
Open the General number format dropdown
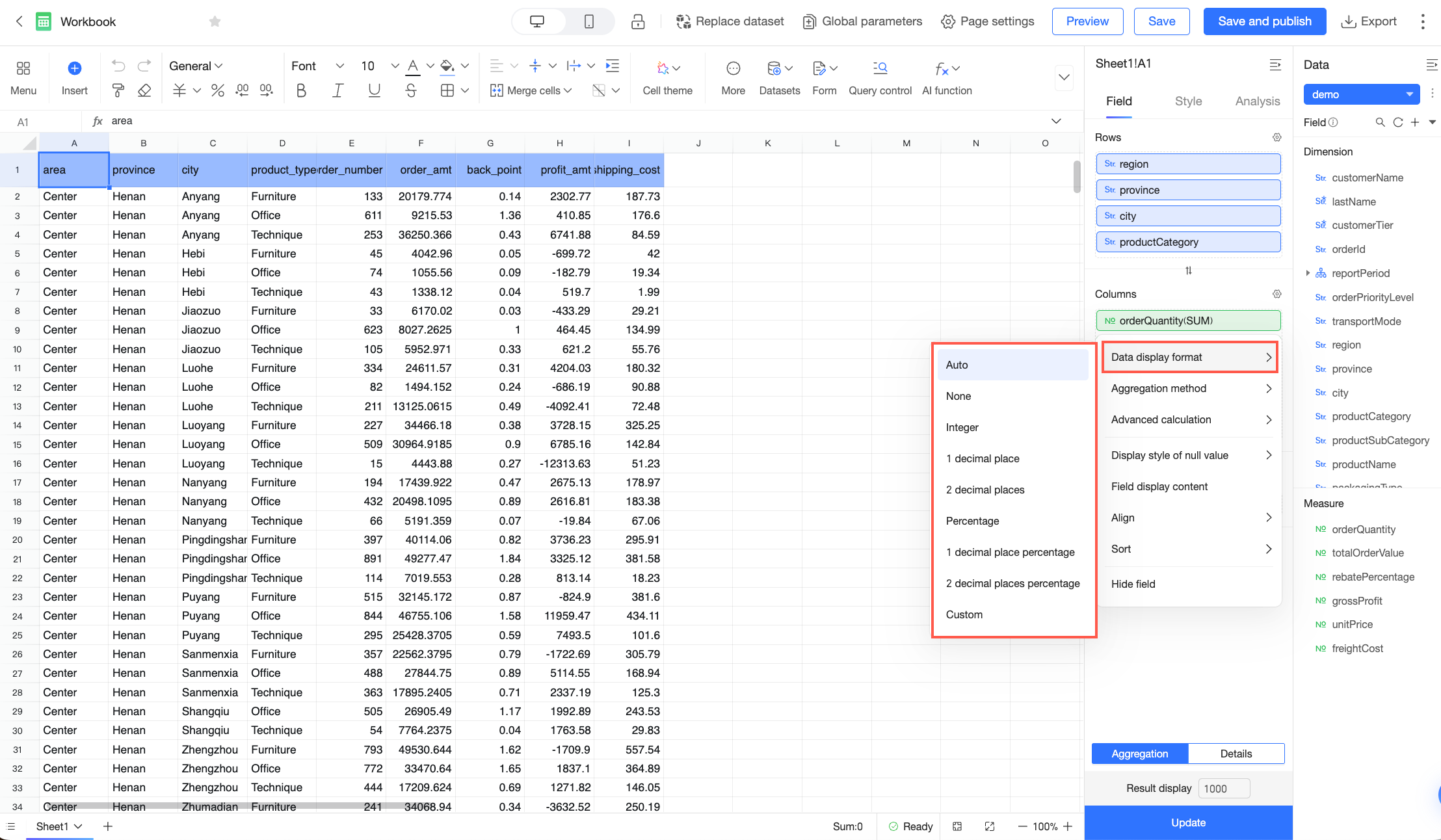click(x=196, y=66)
